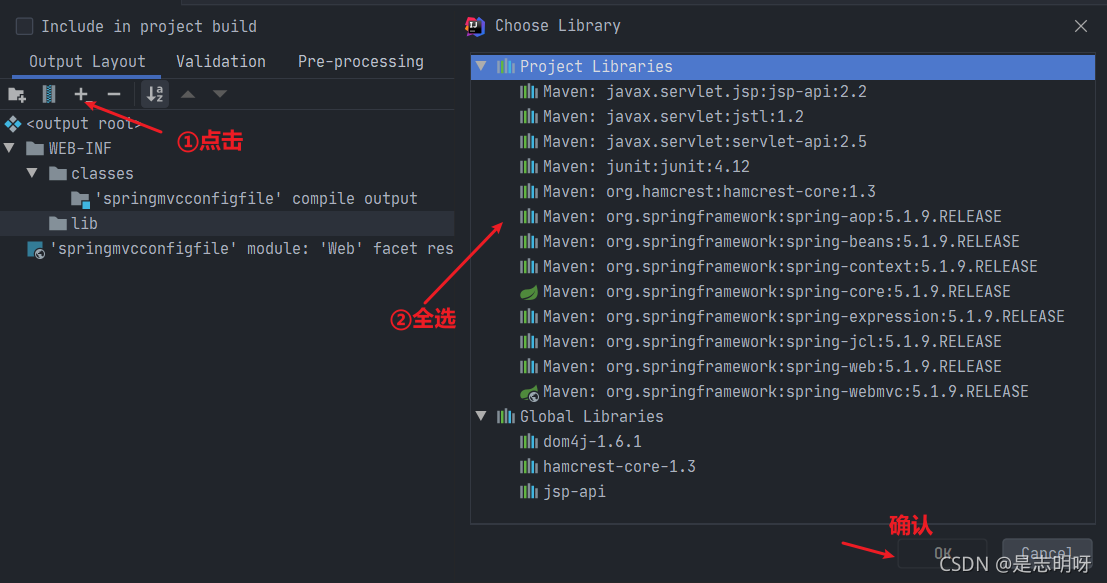
Task: Collapse the WEB-INF folder node
Action: click(x=9, y=148)
